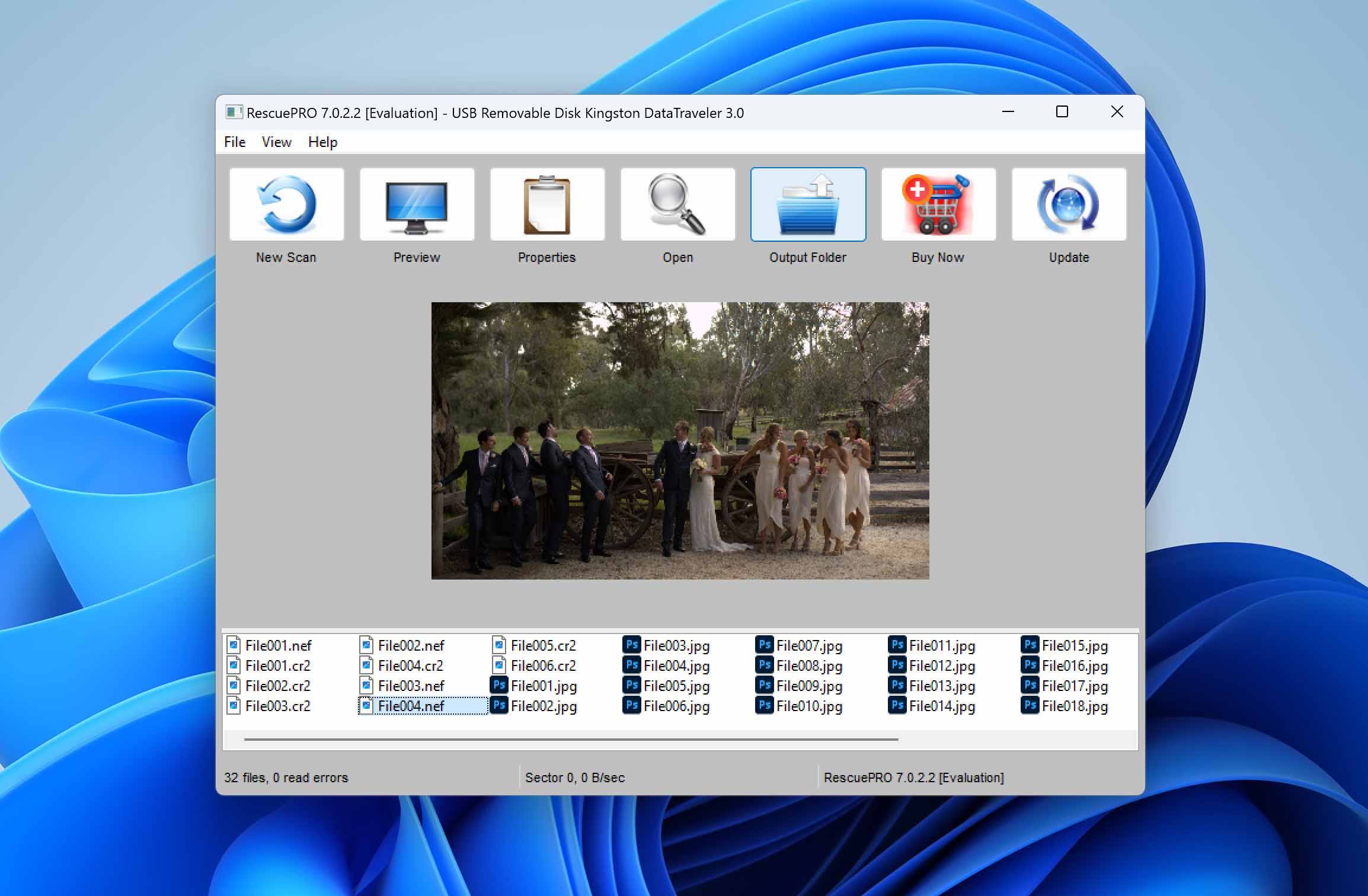Open the File menu

pos(235,142)
